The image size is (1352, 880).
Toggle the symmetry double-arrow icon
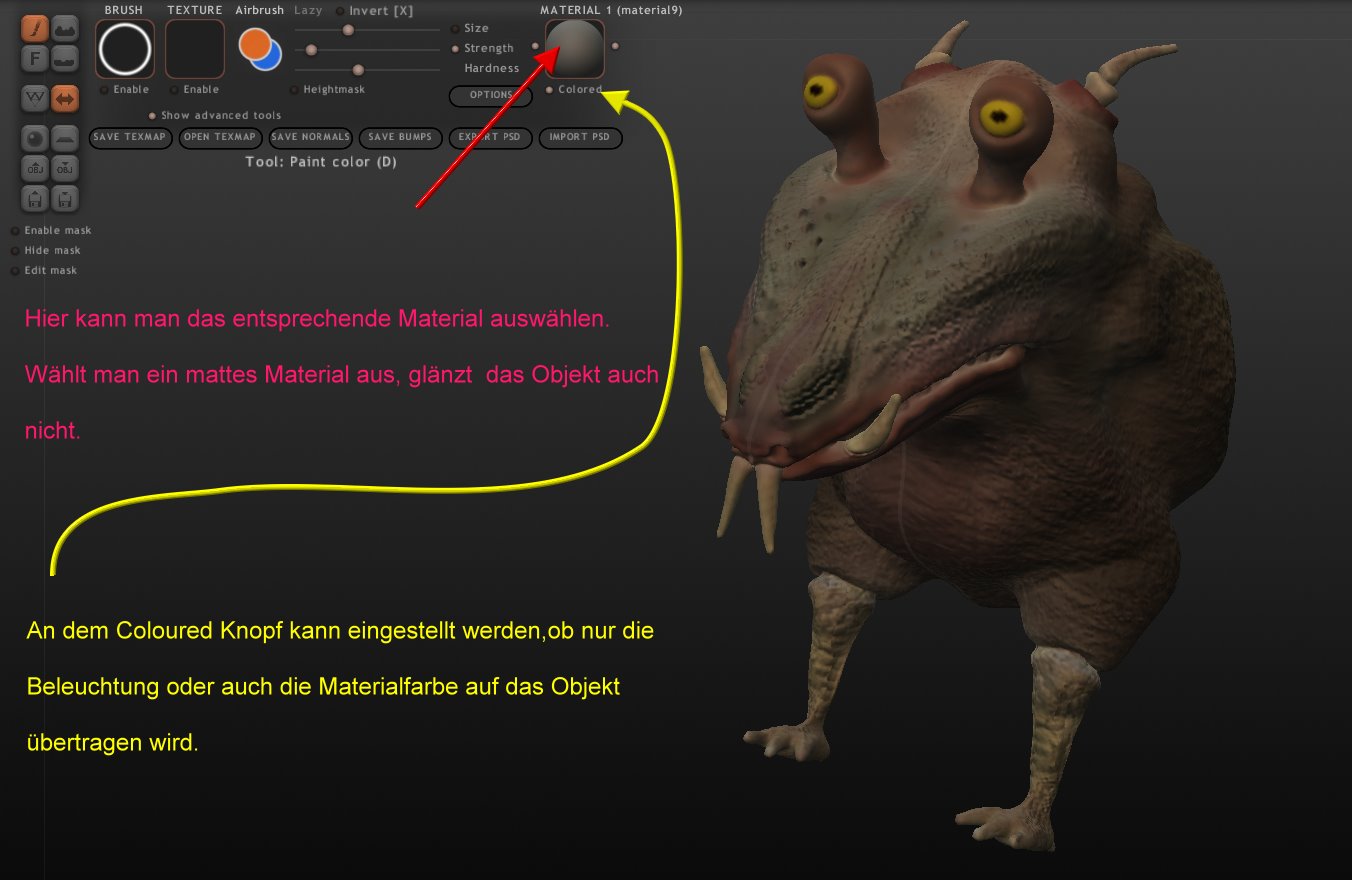65,98
